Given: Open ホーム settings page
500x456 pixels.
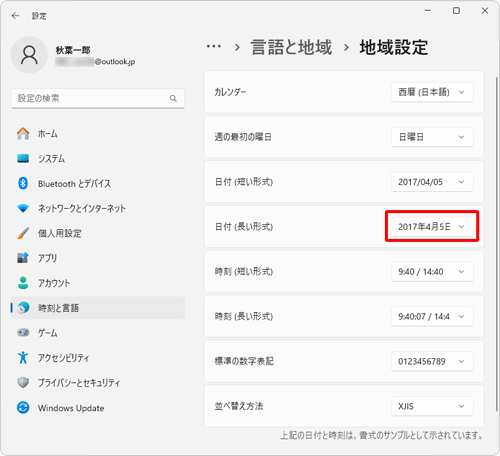Looking at the screenshot, I should (98, 134).
